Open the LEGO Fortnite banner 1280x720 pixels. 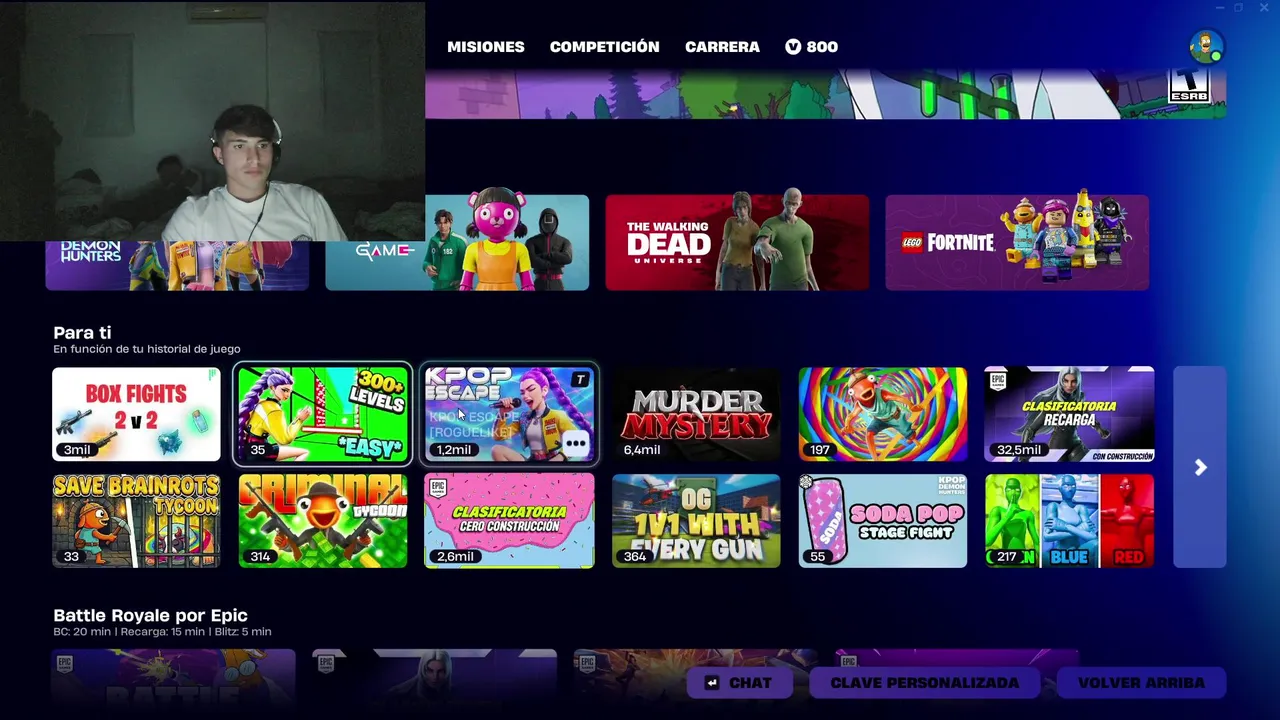[1017, 243]
